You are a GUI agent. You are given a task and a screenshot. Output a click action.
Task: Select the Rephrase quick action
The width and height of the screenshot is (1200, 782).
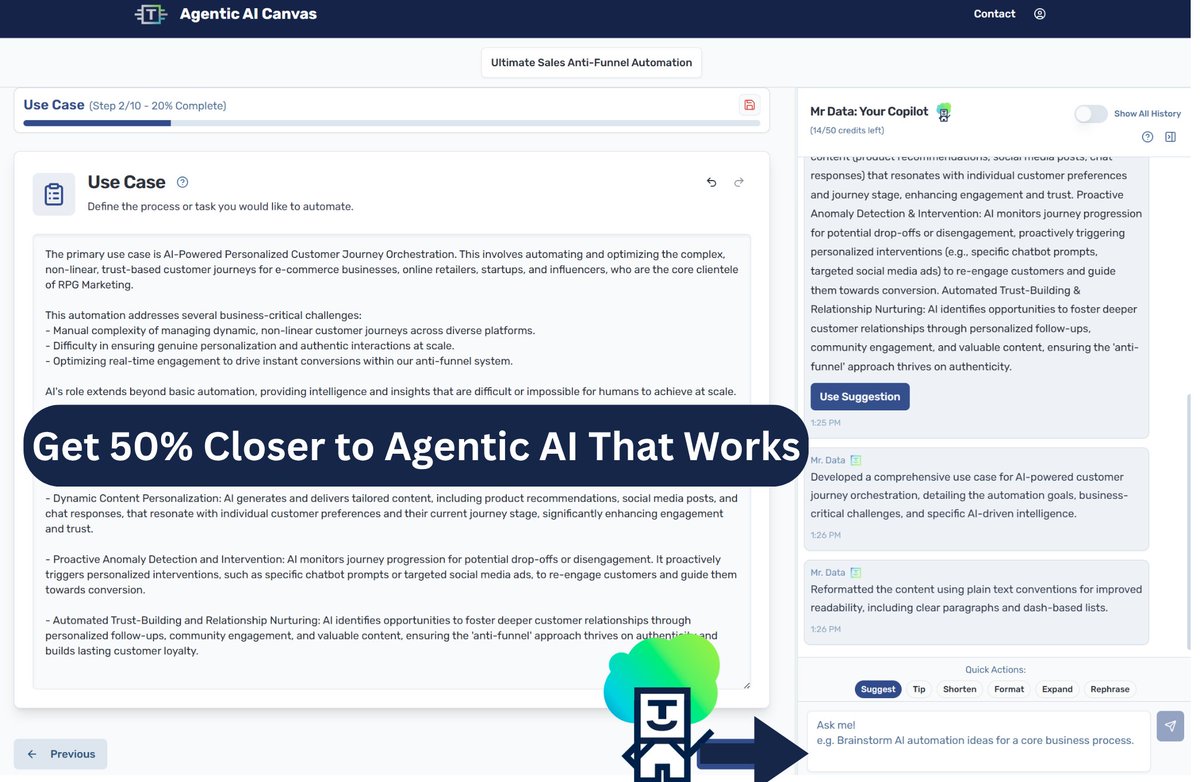[x=1110, y=689]
